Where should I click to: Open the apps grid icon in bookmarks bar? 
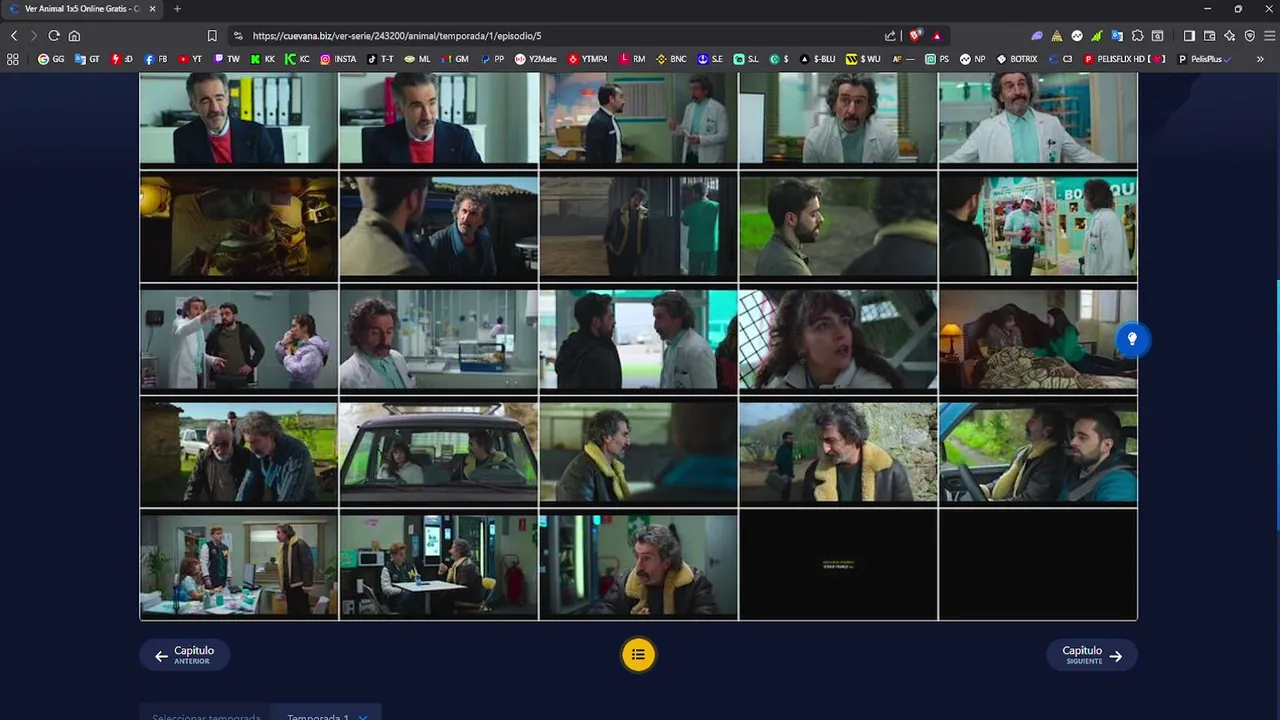[x=13, y=59]
